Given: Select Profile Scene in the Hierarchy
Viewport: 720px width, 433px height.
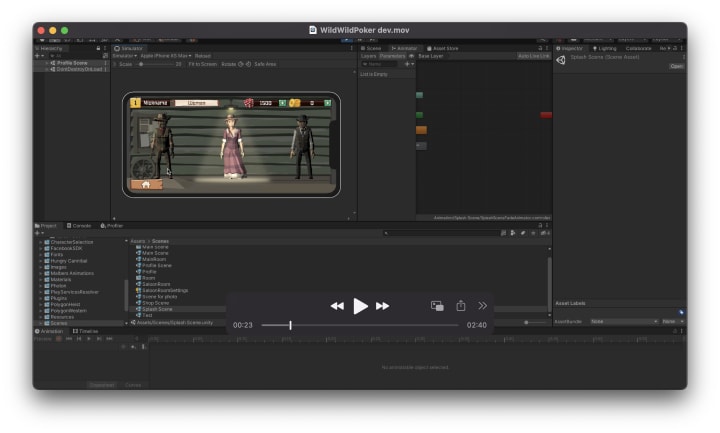Looking at the screenshot, I should (x=72, y=63).
